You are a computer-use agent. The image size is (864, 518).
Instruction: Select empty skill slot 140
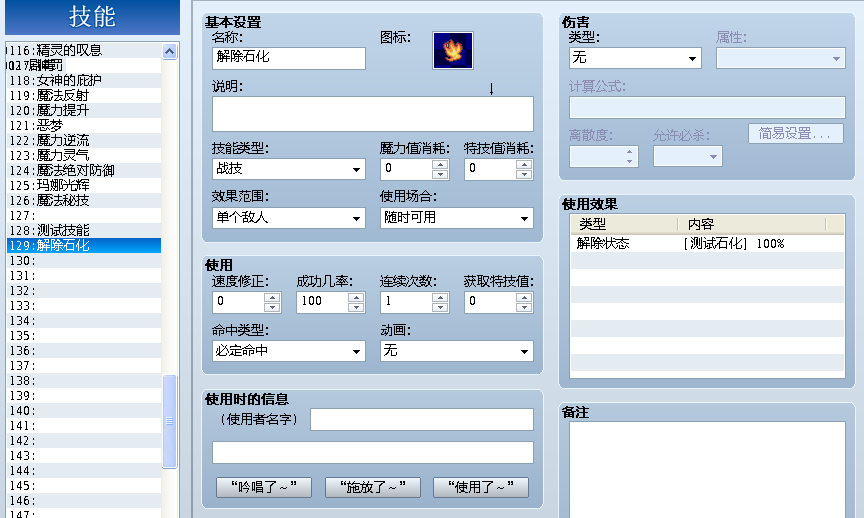point(84,411)
